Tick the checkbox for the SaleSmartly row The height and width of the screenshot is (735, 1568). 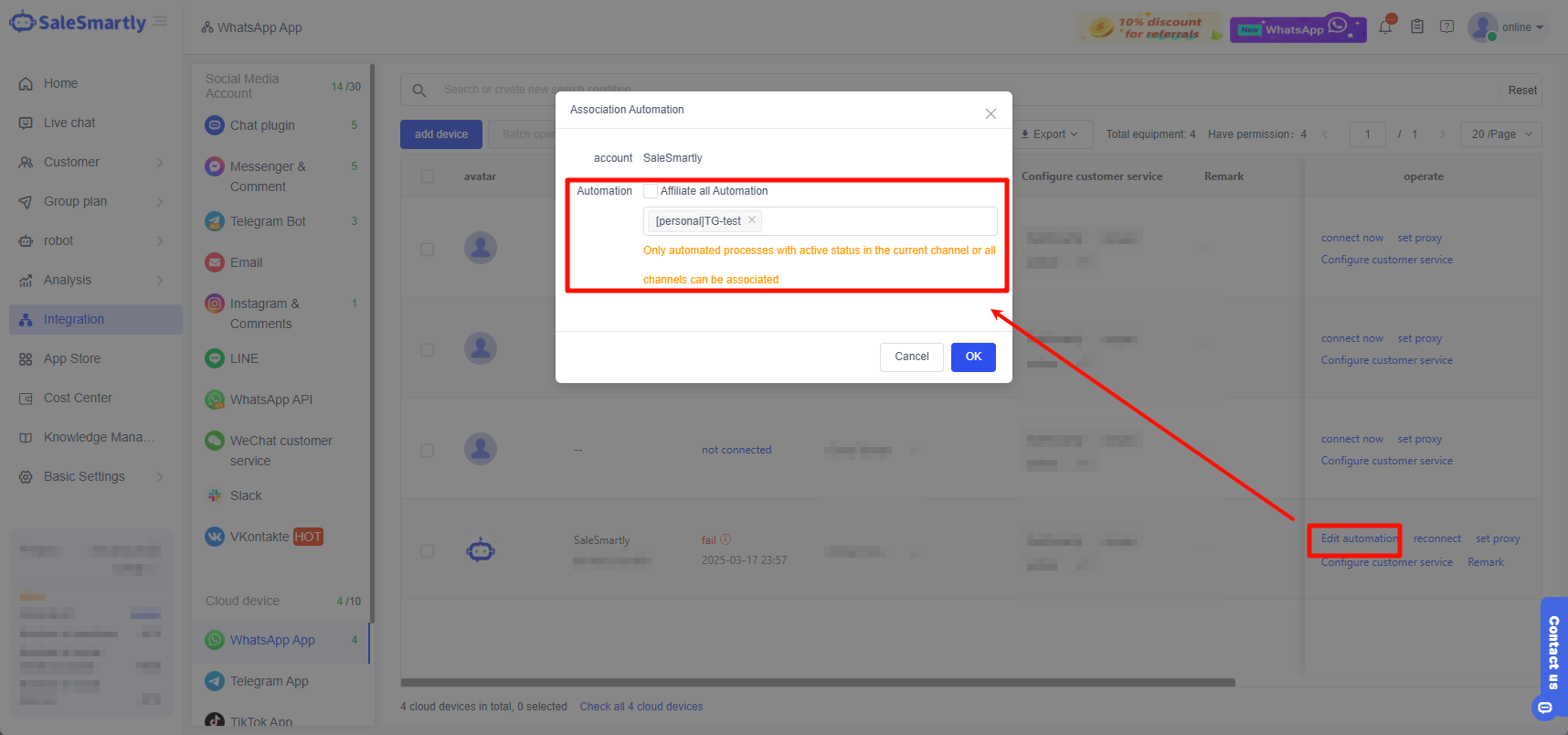(x=428, y=551)
